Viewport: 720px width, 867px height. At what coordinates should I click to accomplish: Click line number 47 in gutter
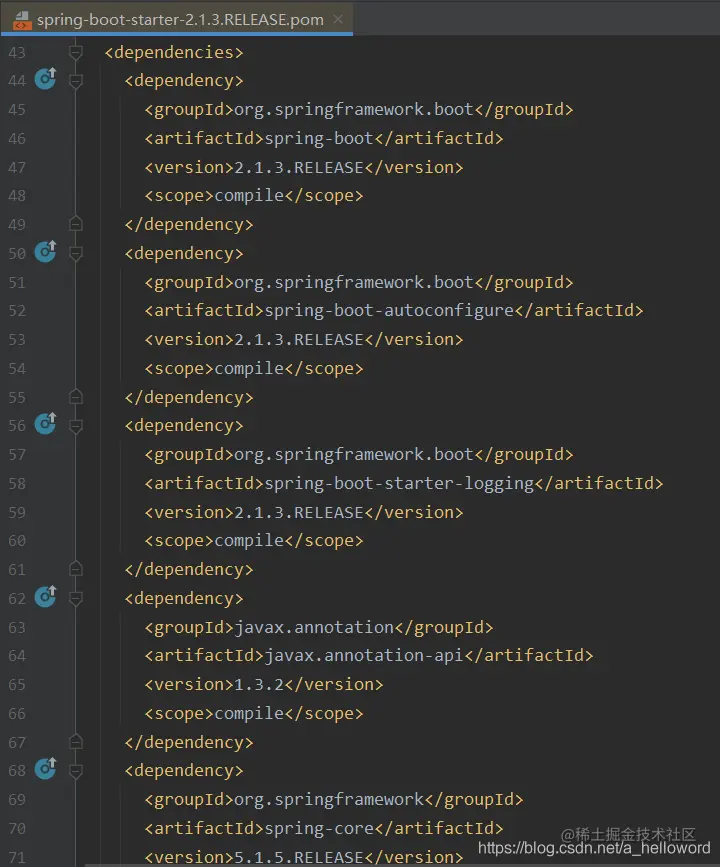(17, 168)
